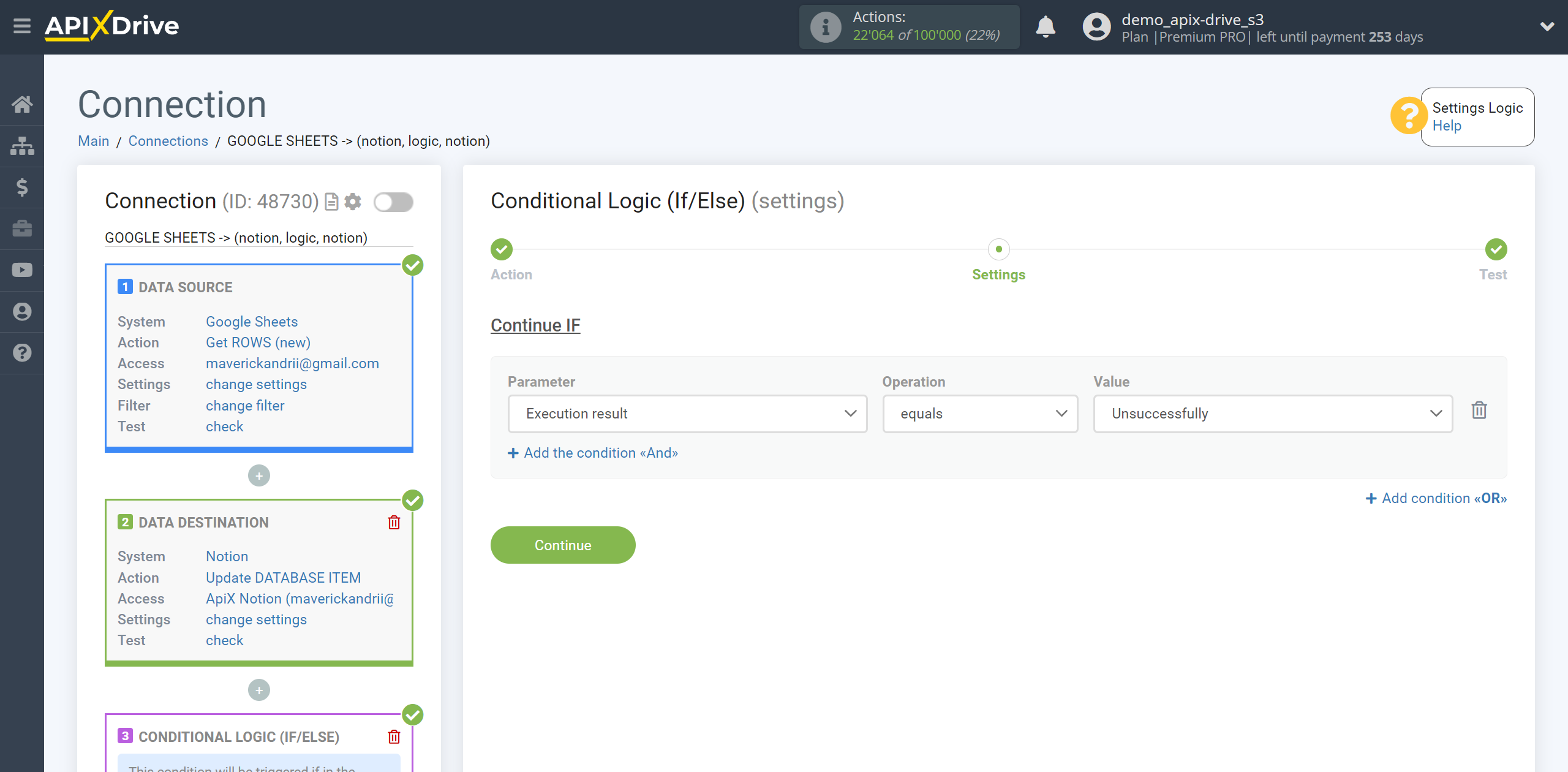The height and width of the screenshot is (772, 1568).
Task: Expand the Operation equals dropdown
Action: 979,413
